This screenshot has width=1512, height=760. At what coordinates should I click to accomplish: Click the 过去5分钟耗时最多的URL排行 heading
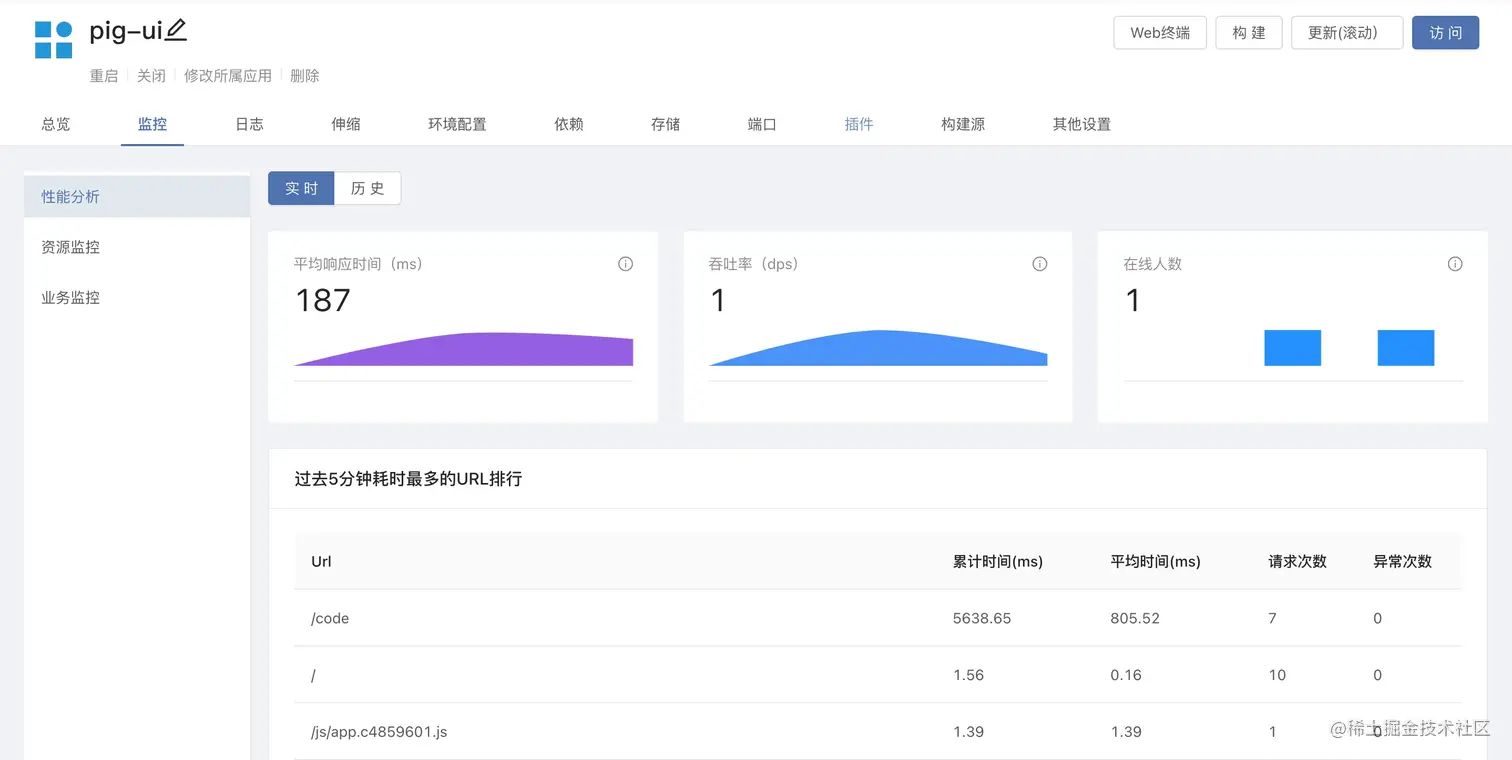coord(408,479)
